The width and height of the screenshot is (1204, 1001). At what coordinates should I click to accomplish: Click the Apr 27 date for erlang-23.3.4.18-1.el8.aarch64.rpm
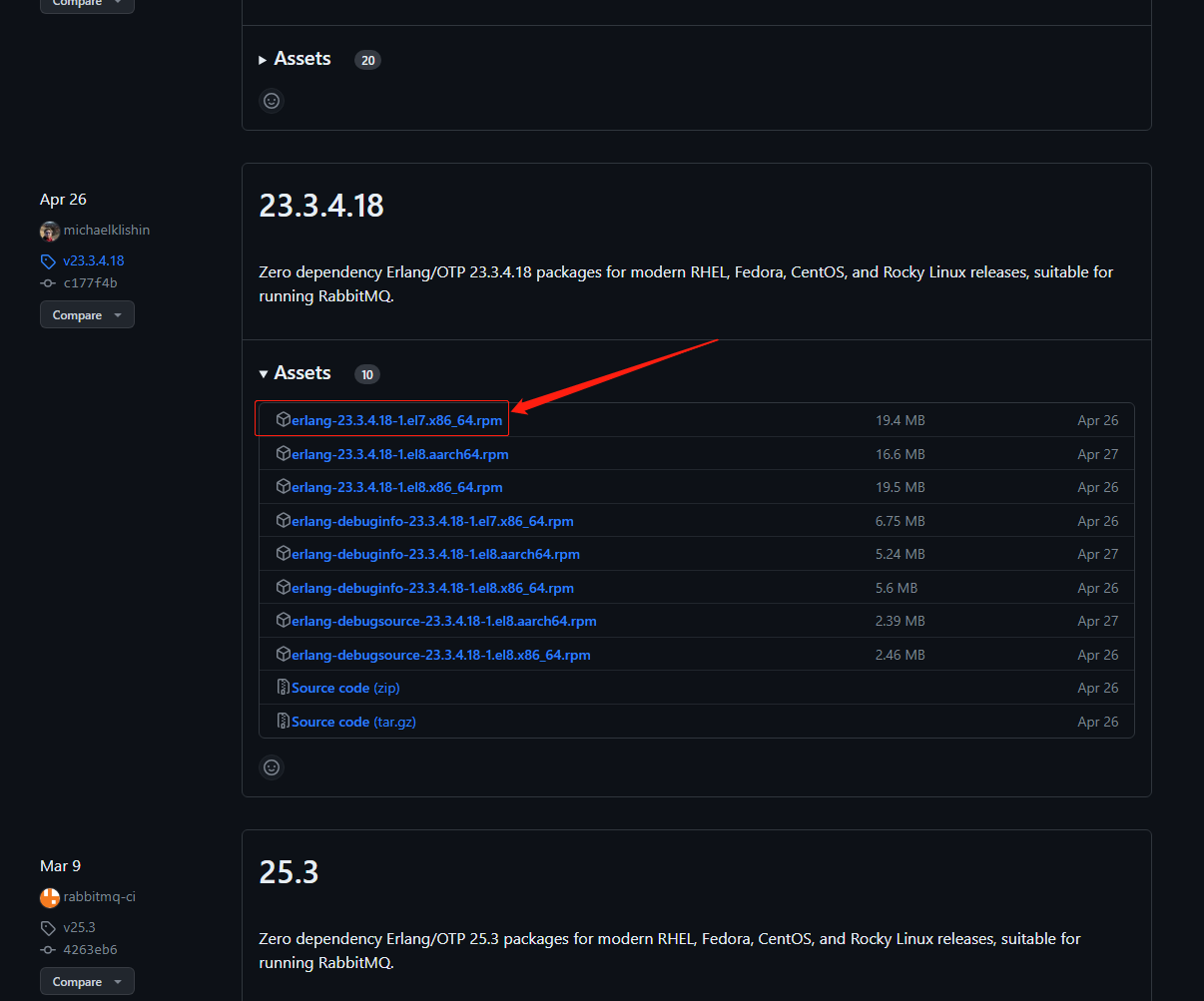[x=1098, y=454]
